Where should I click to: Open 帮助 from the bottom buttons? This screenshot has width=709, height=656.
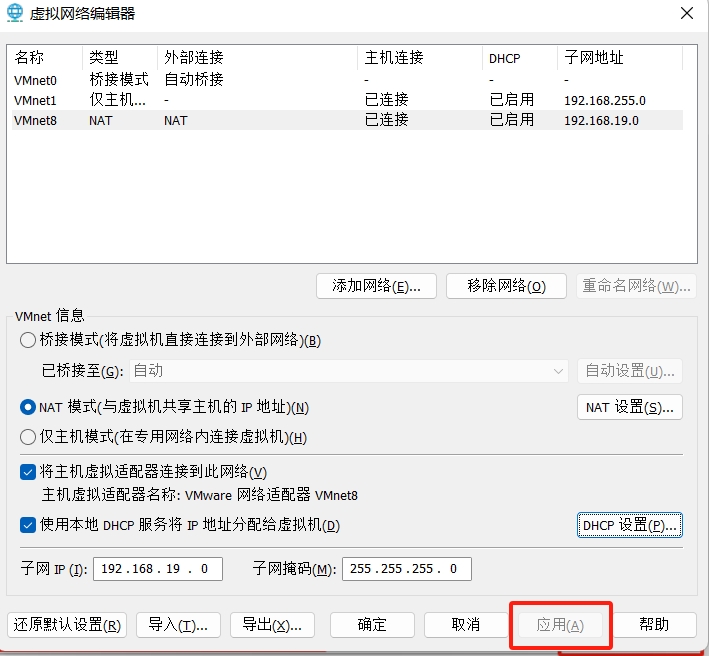[x=654, y=625]
